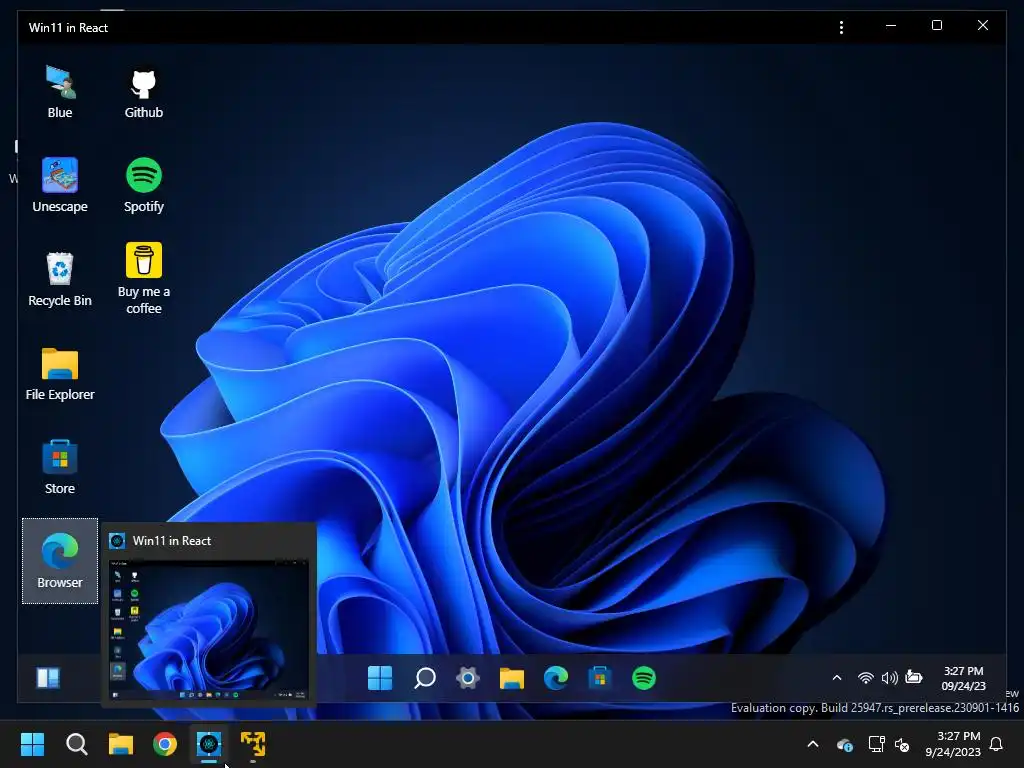
Task: Select the Unescape desktop icon
Action: [x=59, y=185]
